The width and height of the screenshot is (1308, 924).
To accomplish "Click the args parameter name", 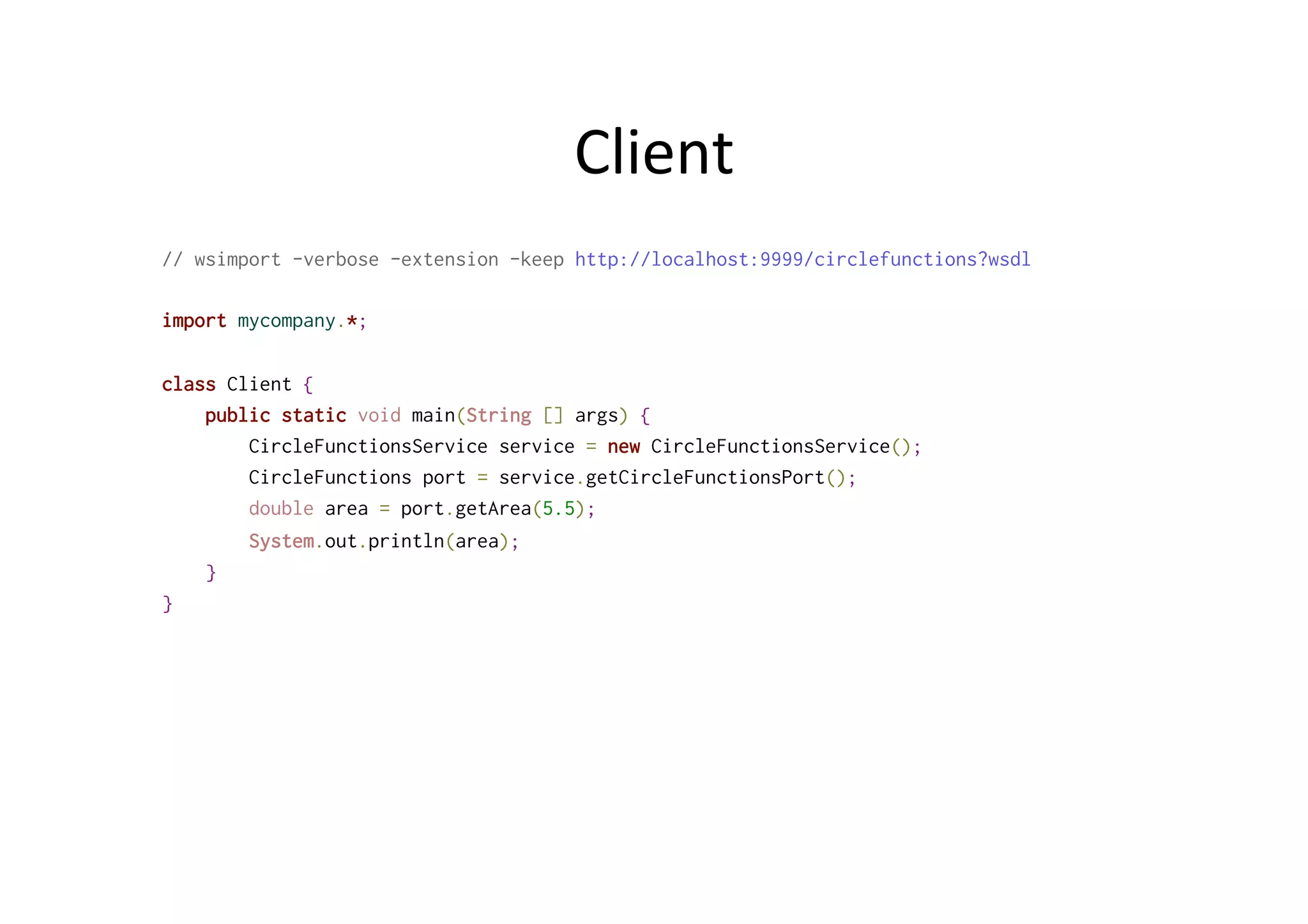I will (x=596, y=415).
